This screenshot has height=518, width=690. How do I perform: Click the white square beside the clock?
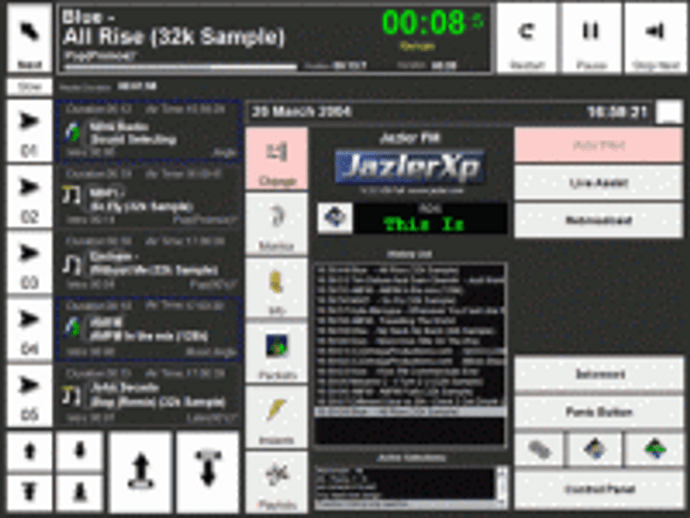tap(669, 112)
